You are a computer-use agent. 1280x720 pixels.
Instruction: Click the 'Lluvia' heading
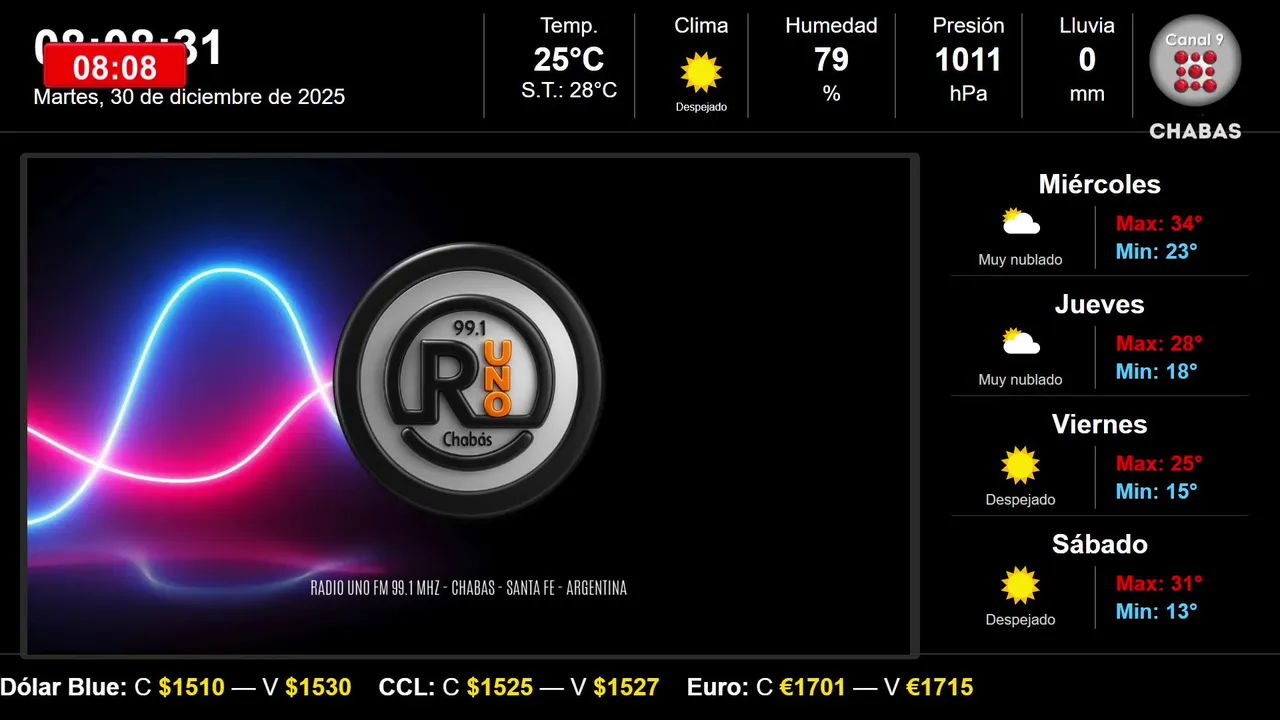pyautogui.click(x=1087, y=26)
